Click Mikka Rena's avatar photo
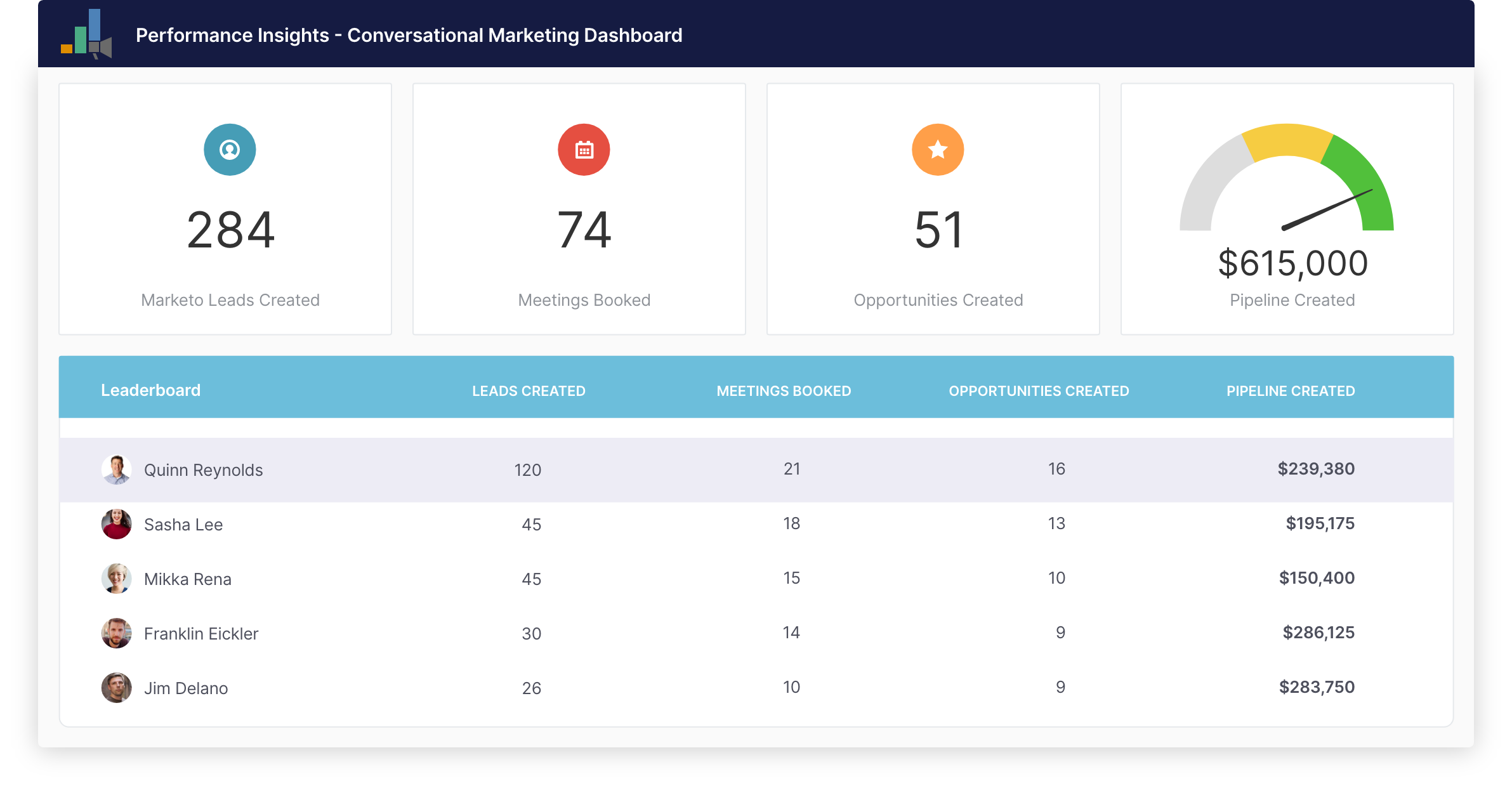Screen dimensions: 1512x788 [x=117, y=579]
